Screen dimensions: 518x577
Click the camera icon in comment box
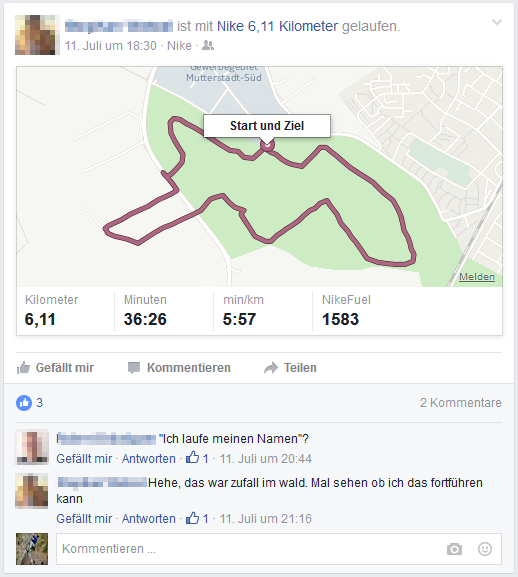(x=454, y=549)
